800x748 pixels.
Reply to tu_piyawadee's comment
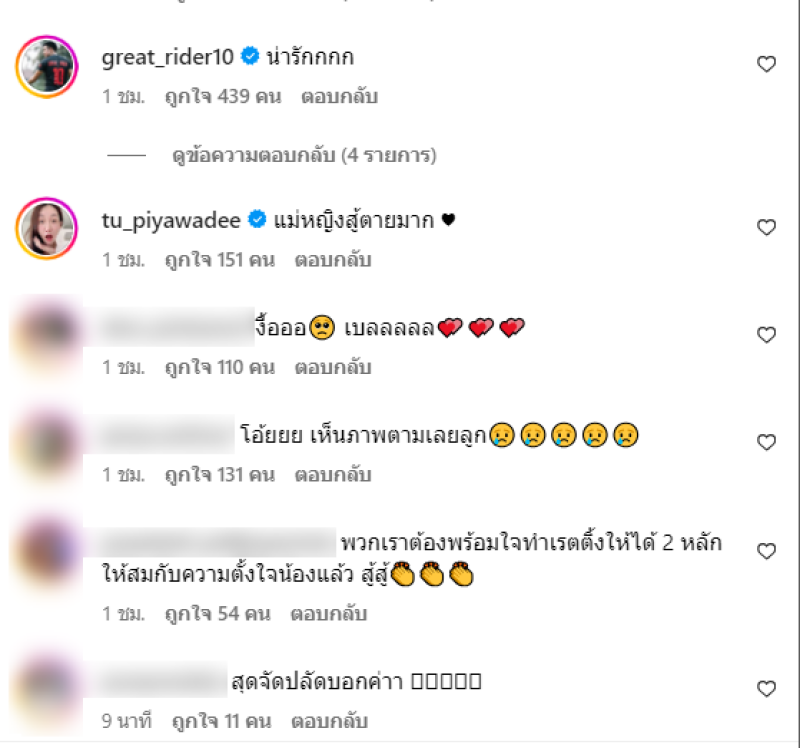[333, 260]
